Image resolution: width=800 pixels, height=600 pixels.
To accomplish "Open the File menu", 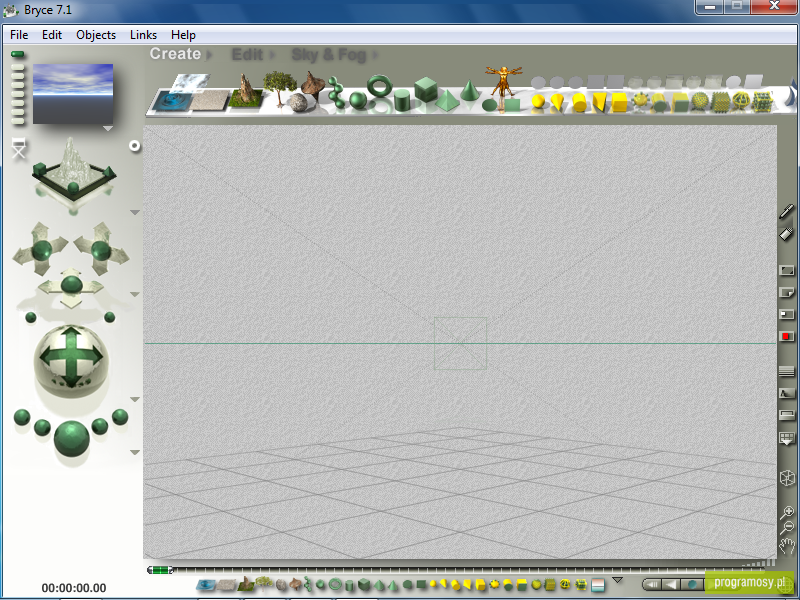I will [x=19, y=35].
